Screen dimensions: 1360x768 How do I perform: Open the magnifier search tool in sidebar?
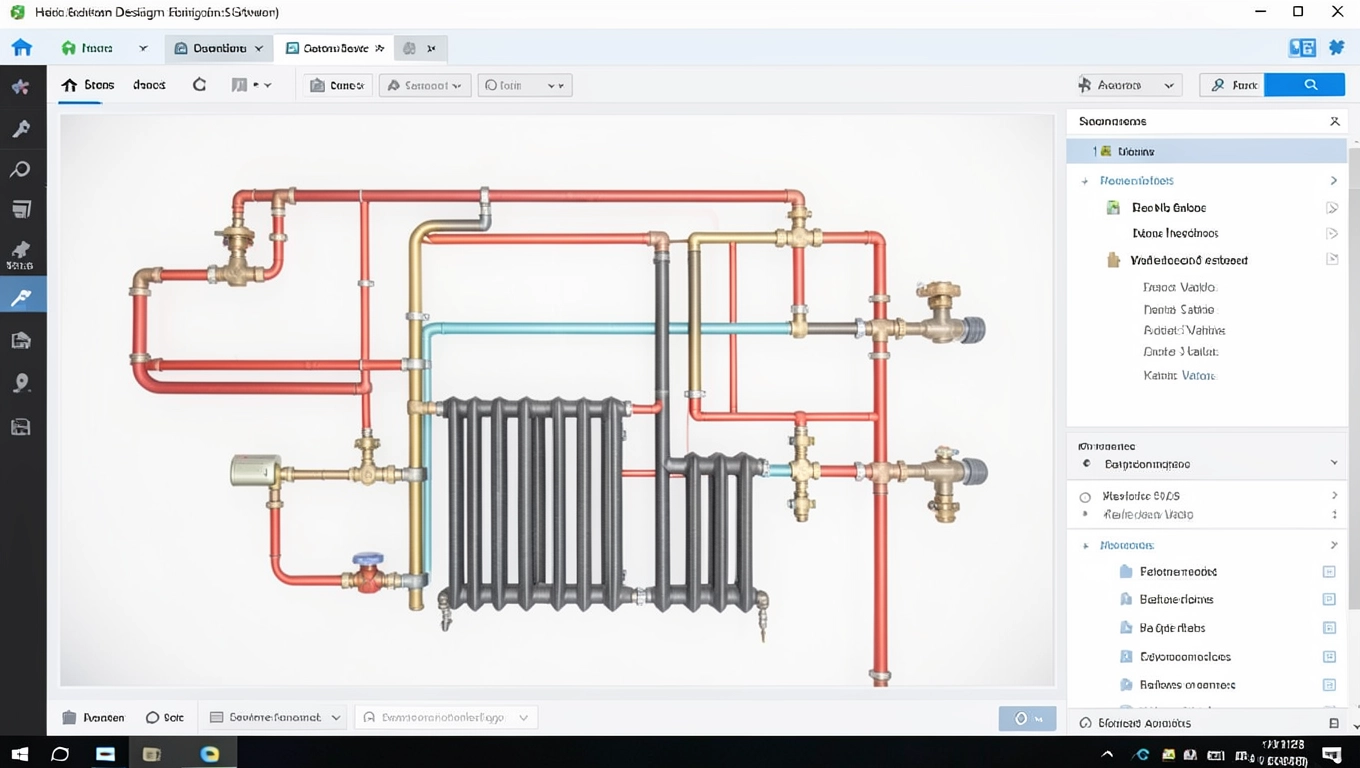click(21, 169)
